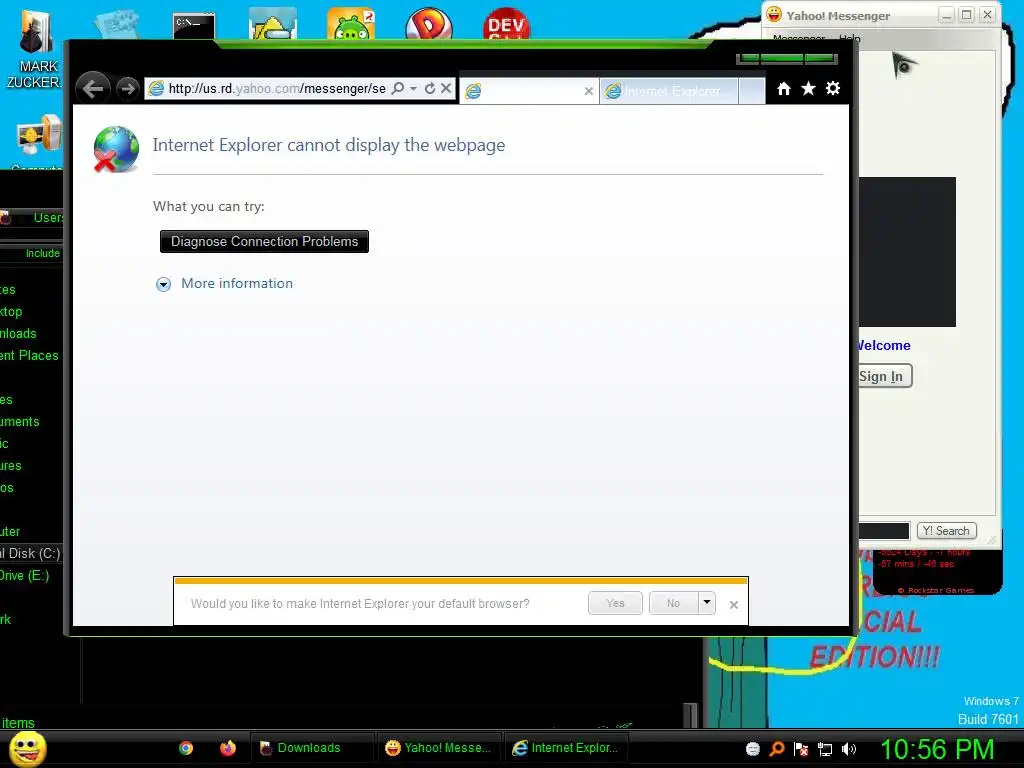The height and width of the screenshot is (768, 1024).
Task: Launch Google Chrome from the taskbar
Action: tap(186, 748)
